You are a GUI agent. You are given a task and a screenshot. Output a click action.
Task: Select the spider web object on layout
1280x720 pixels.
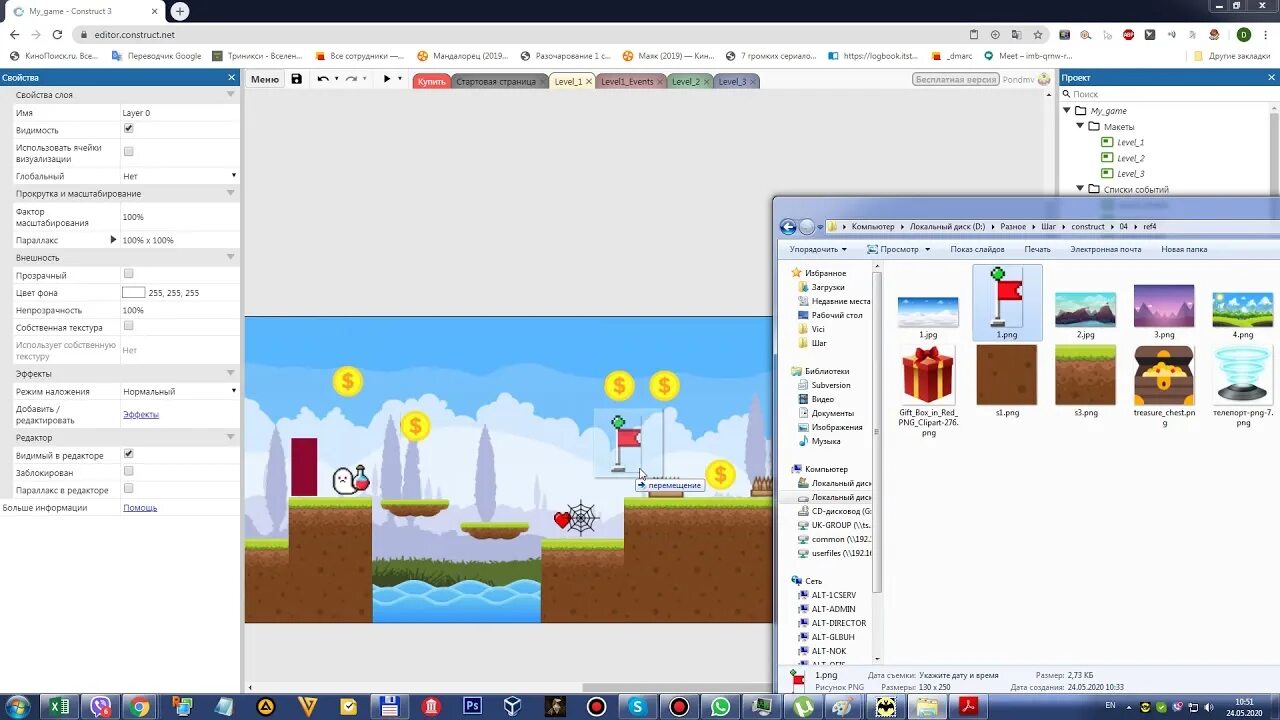coord(582,518)
